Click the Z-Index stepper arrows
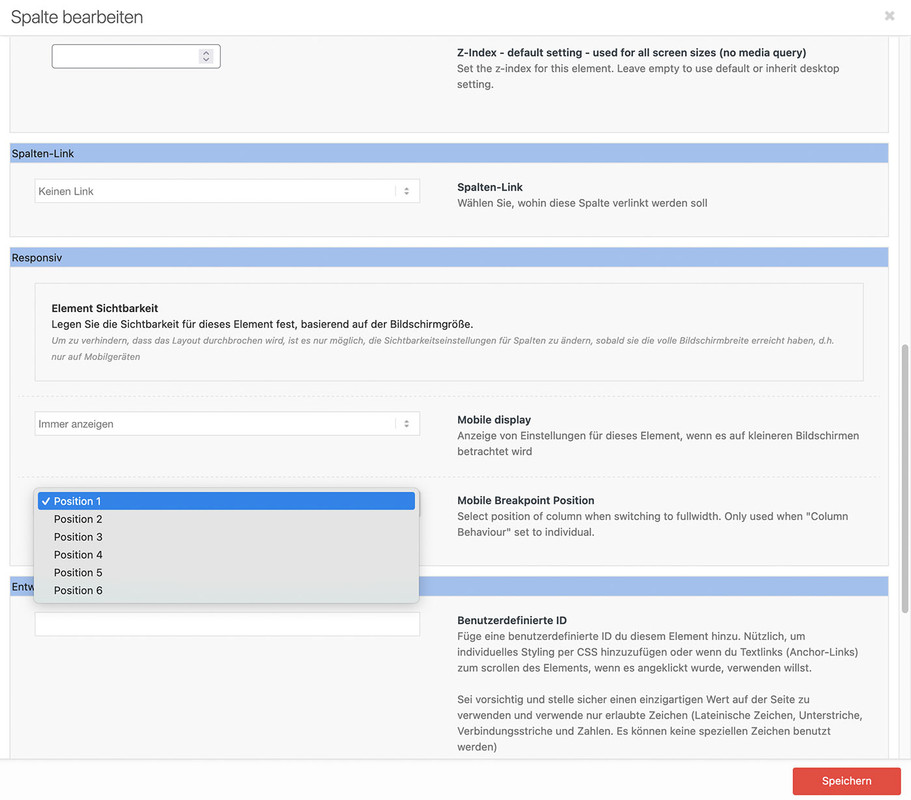911x800 pixels. (x=206, y=56)
